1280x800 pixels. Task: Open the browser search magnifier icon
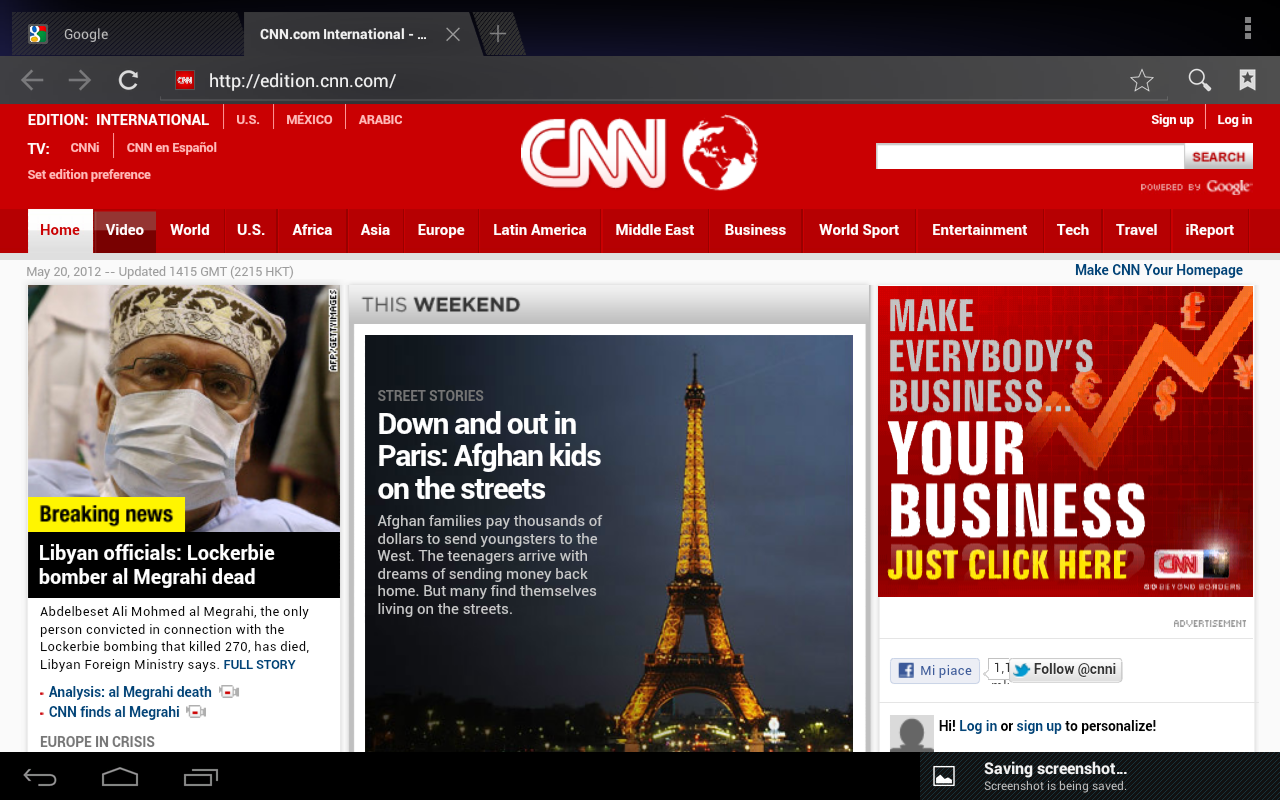click(x=1199, y=80)
